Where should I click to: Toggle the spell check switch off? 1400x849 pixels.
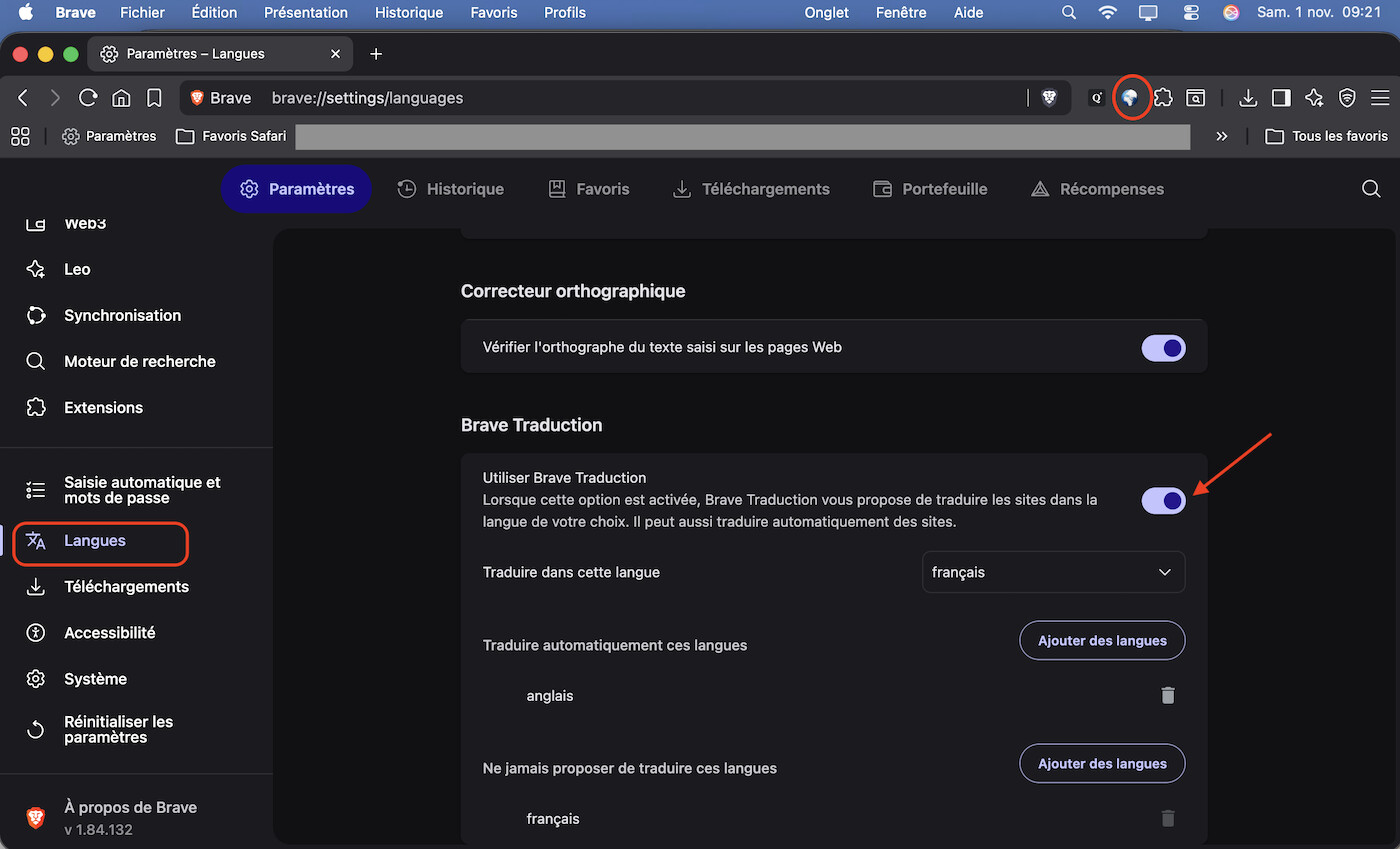1163,348
